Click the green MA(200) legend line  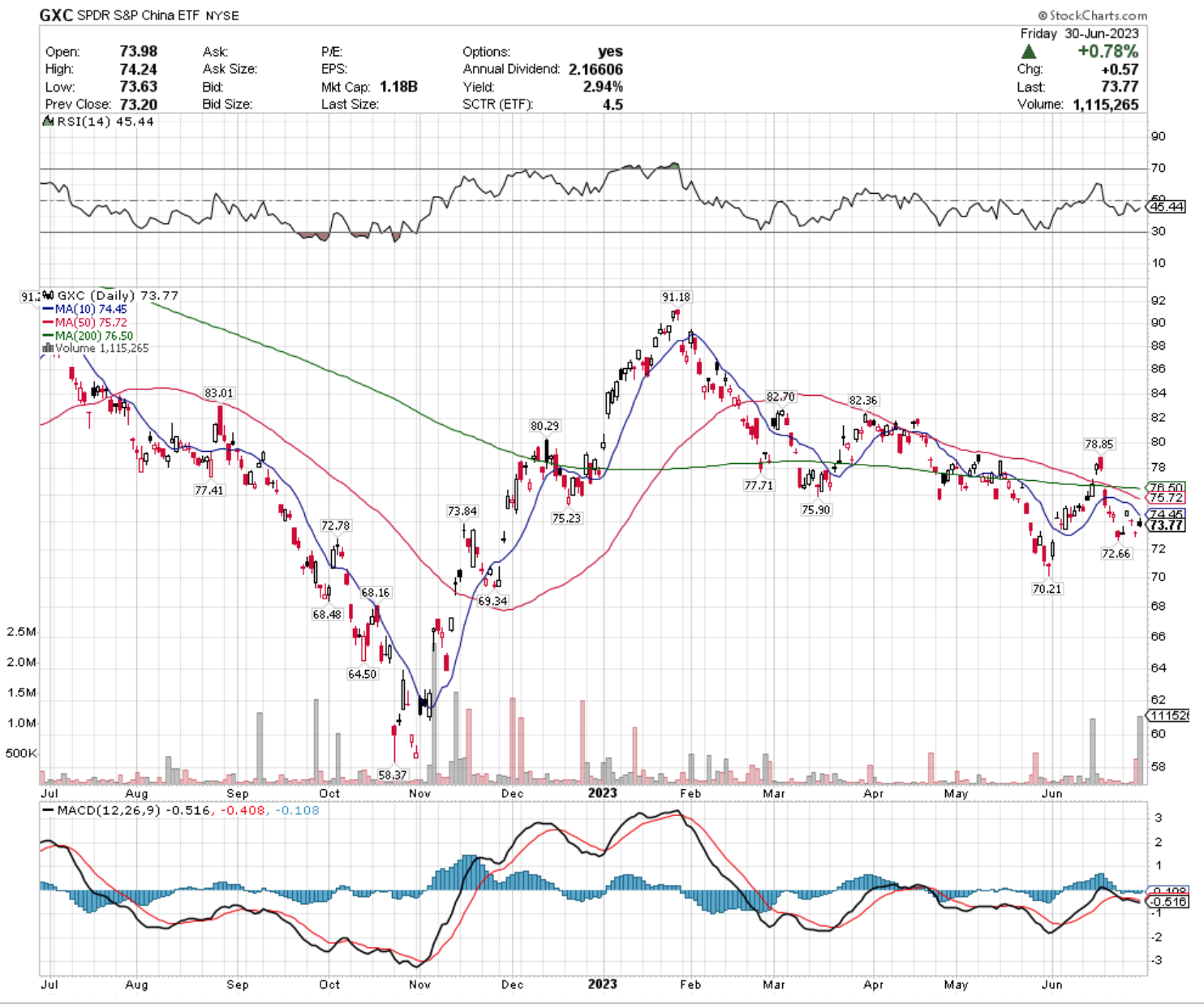point(48,335)
